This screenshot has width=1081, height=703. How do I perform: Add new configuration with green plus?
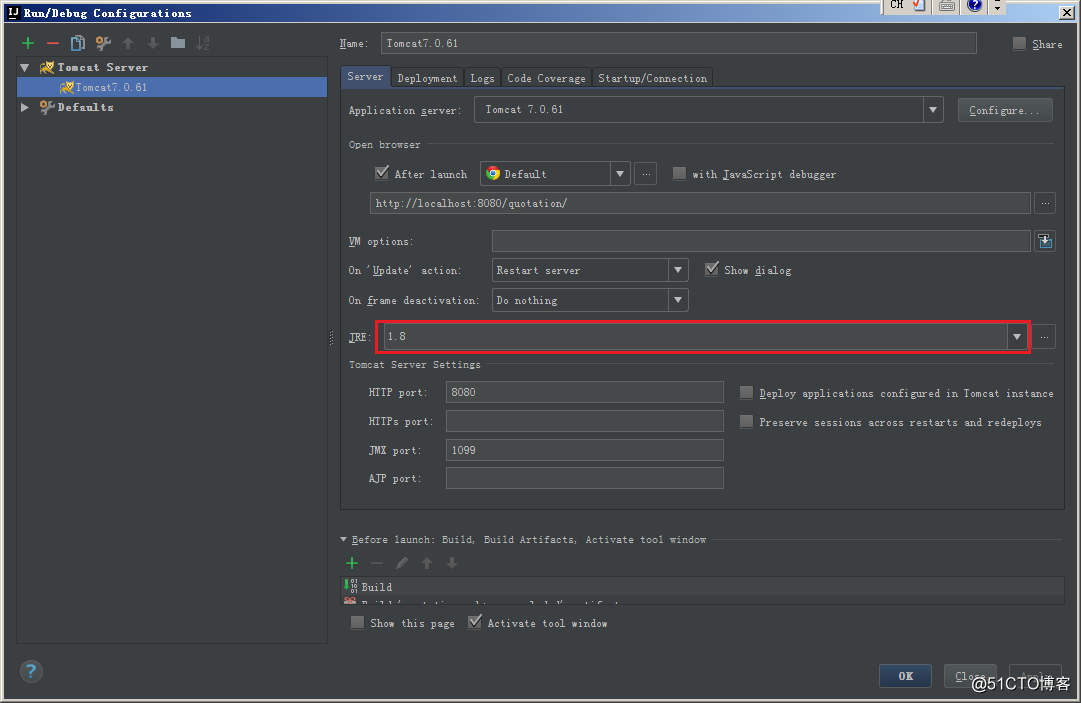28,43
